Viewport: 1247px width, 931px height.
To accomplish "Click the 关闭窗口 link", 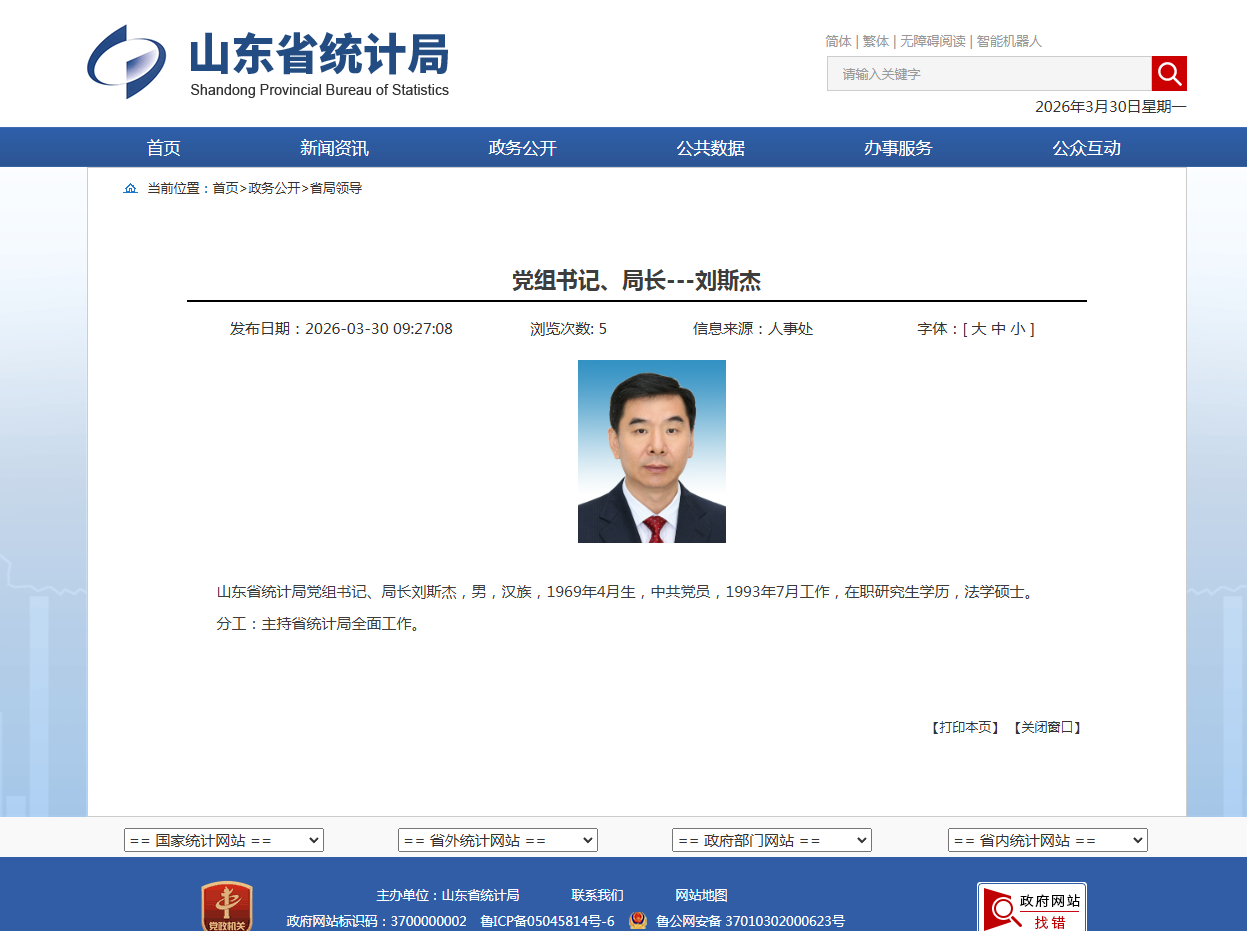I will click(x=1047, y=727).
